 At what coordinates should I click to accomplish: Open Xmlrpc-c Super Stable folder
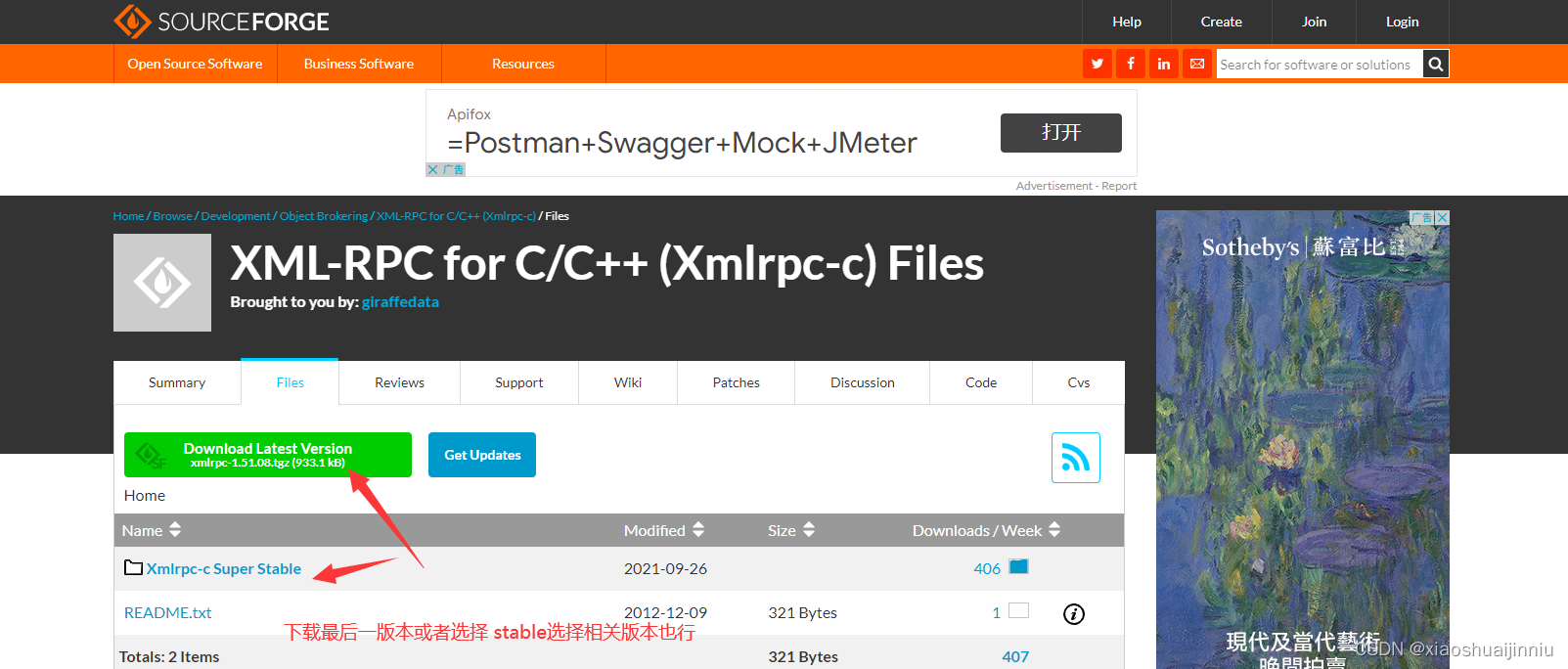(x=224, y=568)
